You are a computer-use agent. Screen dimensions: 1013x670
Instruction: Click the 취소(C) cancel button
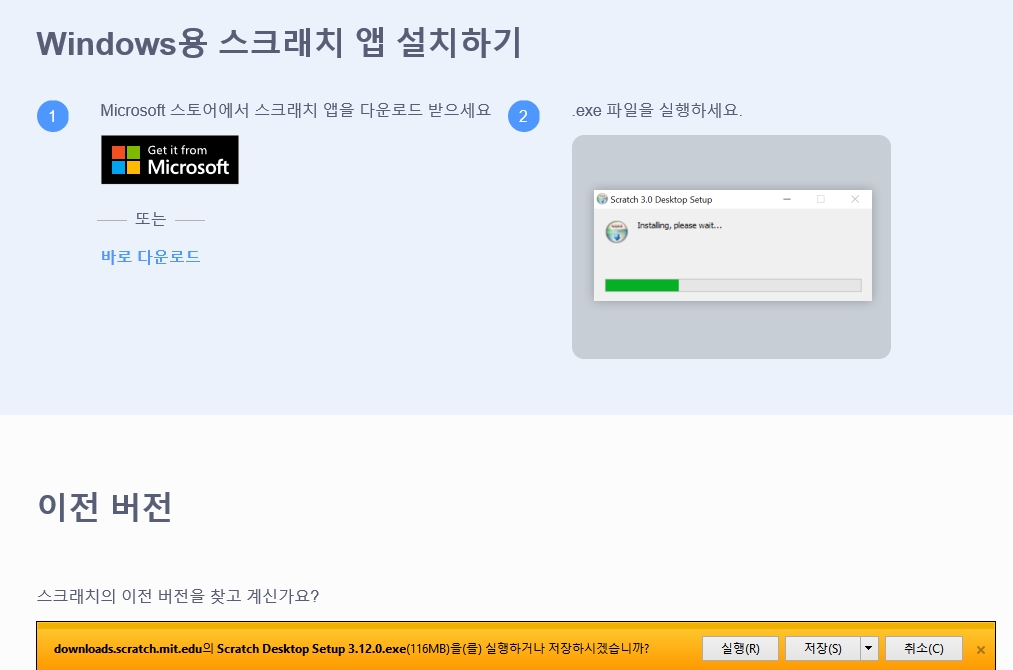[924, 648]
